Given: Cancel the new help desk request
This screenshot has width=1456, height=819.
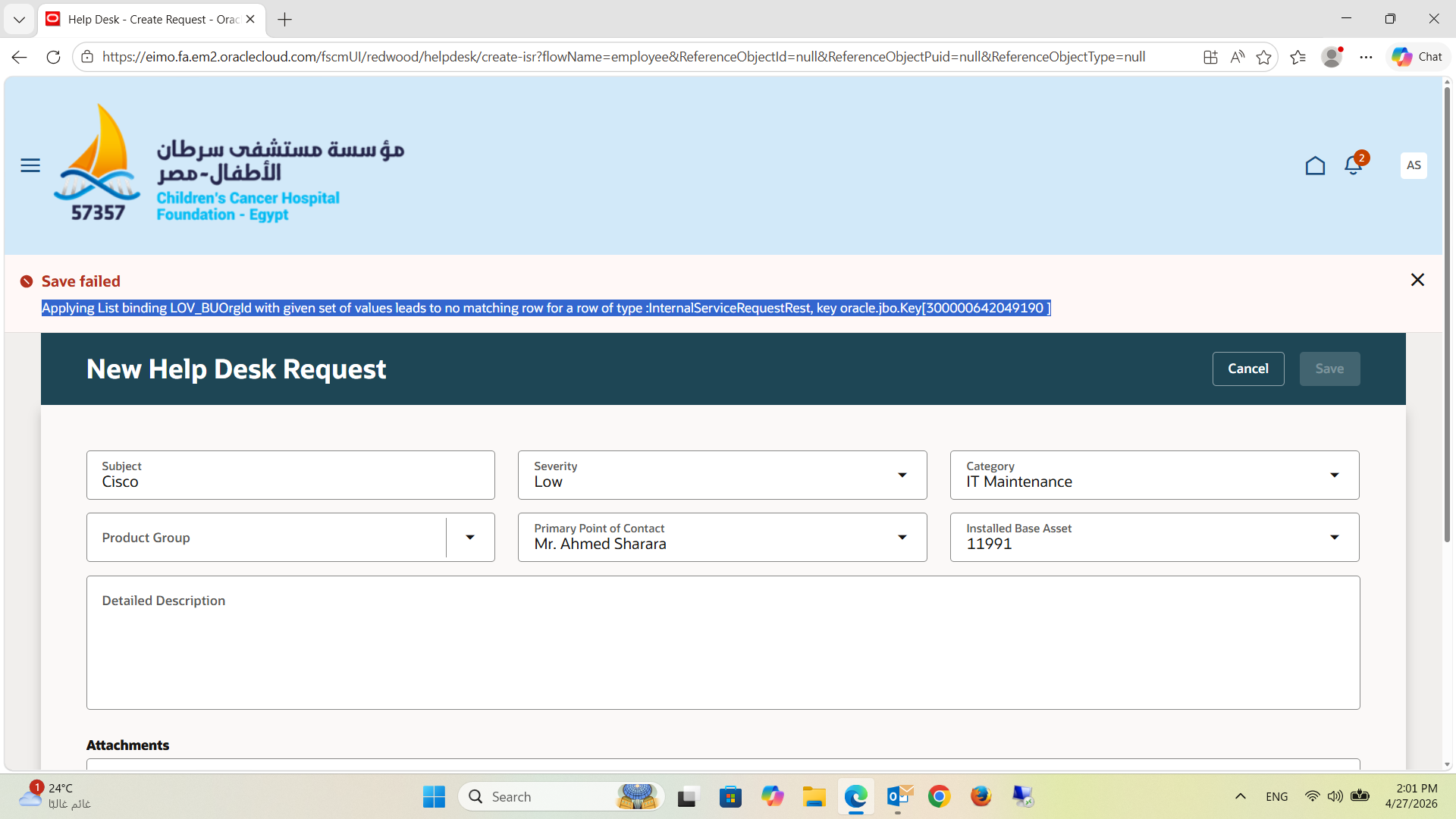Looking at the screenshot, I should 1248,369.
